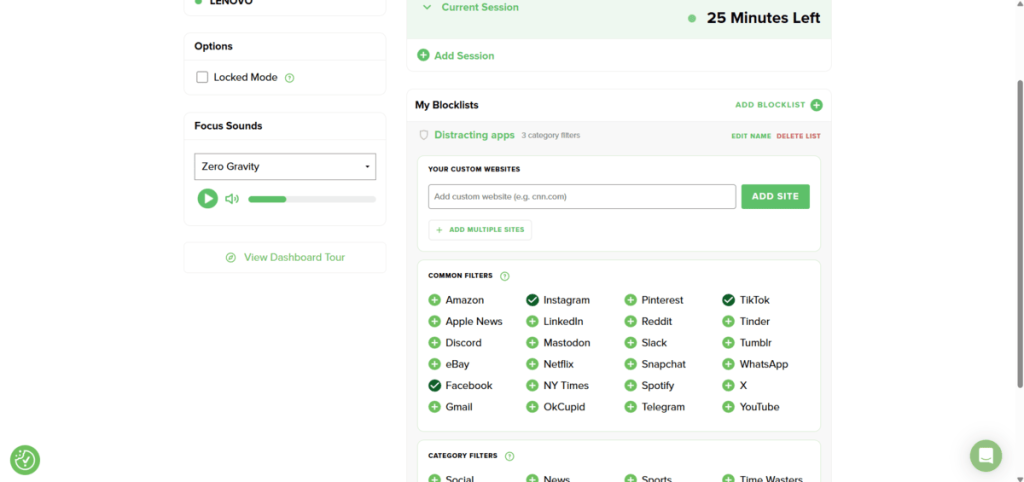Click the plus icon beside Mastodon
This screenshot has width=1024, height=482.
pyautogui.click(x=532, y=343)
